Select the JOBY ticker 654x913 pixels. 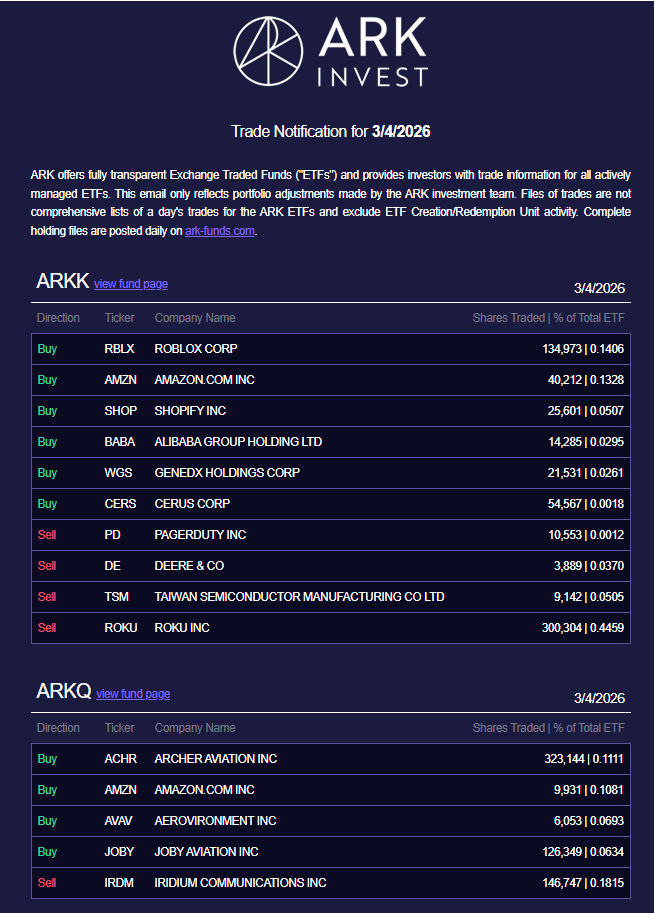119,851
